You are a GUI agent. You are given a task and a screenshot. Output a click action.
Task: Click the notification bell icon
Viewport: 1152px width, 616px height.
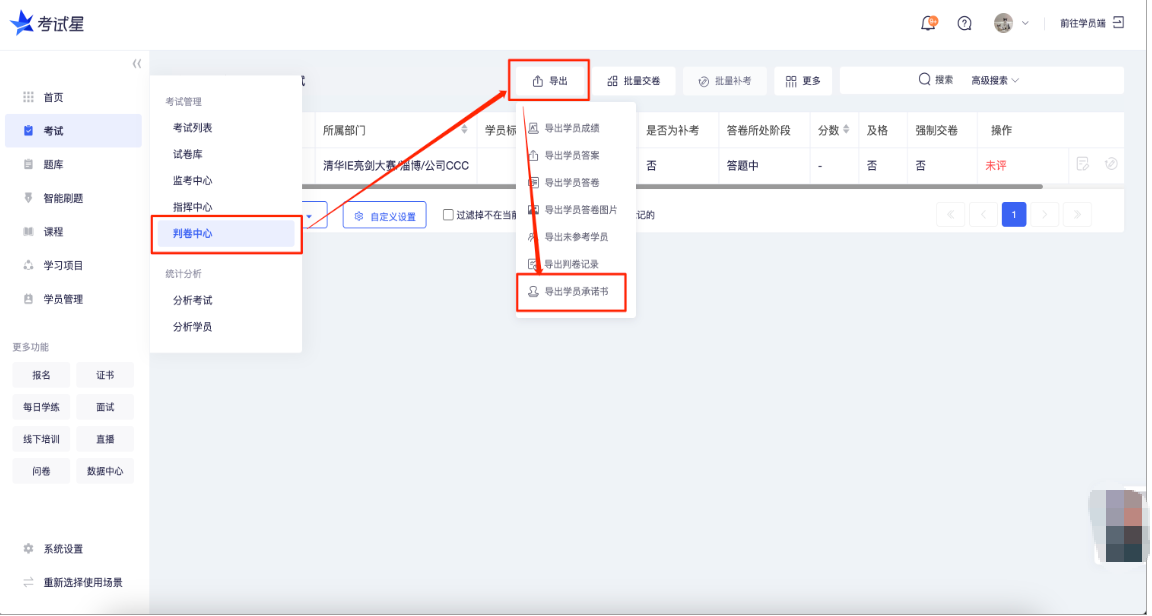(929, 23)
